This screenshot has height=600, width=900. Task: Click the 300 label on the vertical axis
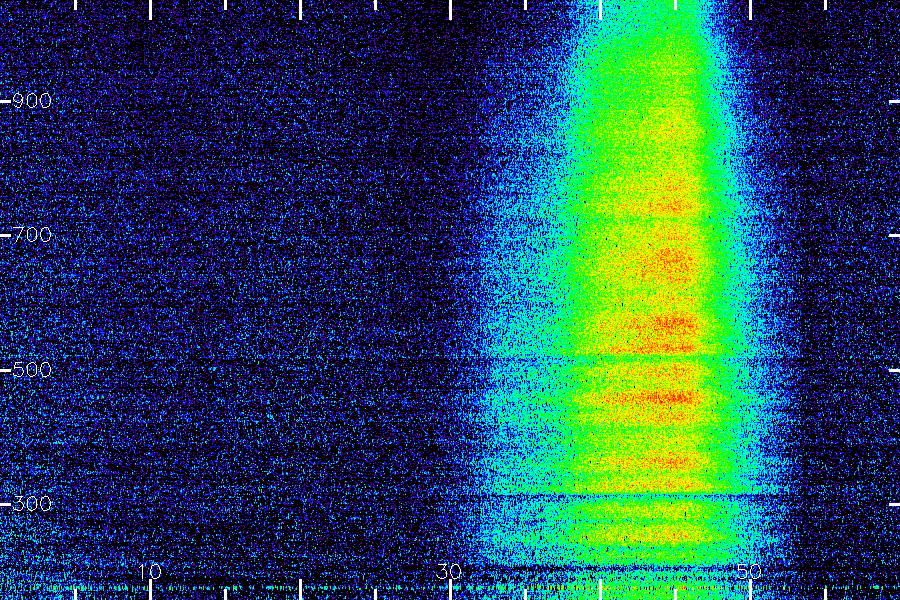coord(32,504)
